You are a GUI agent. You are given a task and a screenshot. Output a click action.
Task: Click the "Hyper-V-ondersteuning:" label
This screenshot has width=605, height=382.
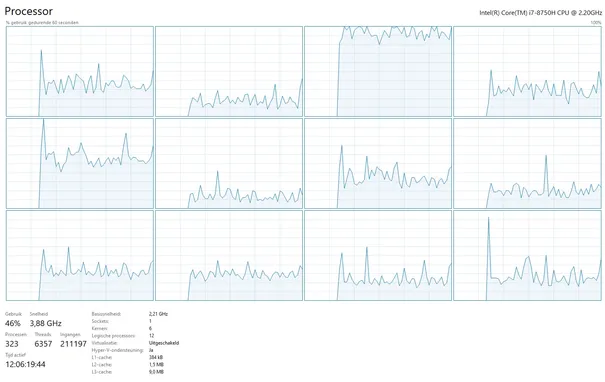(x=117, y=350)
